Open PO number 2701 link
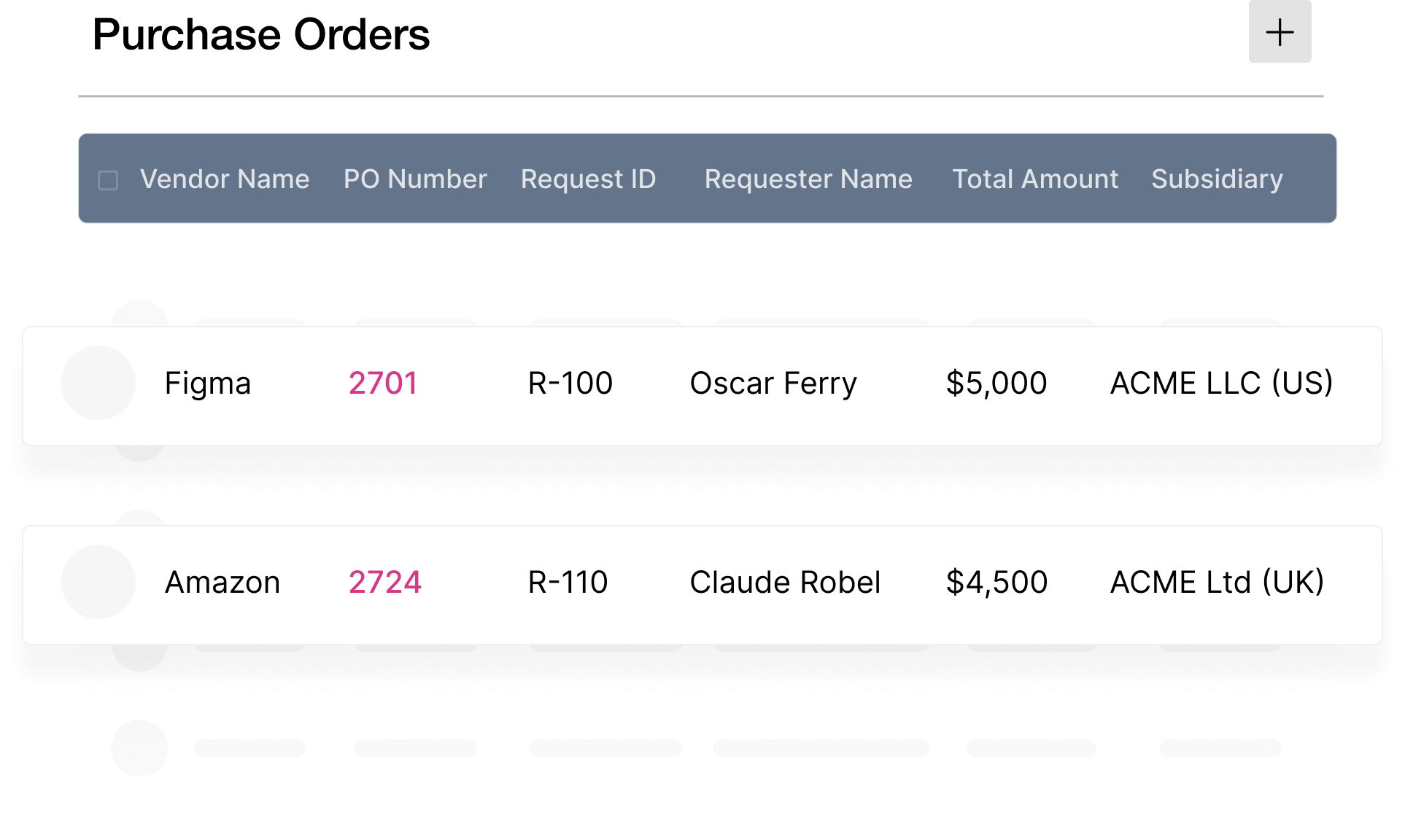The width and height of the screenshot is (1405, 840). pyautogui.click(x=383, y=384)
